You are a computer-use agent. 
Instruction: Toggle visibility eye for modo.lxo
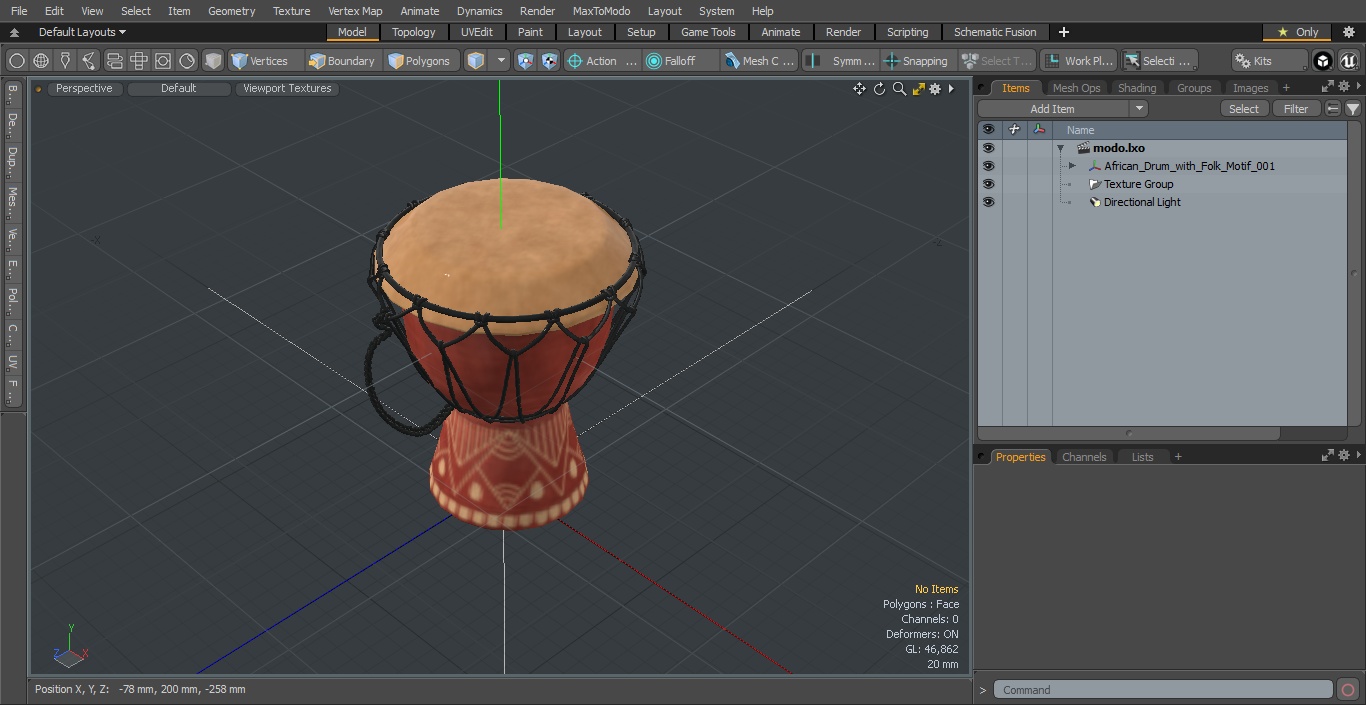(988, 148)
